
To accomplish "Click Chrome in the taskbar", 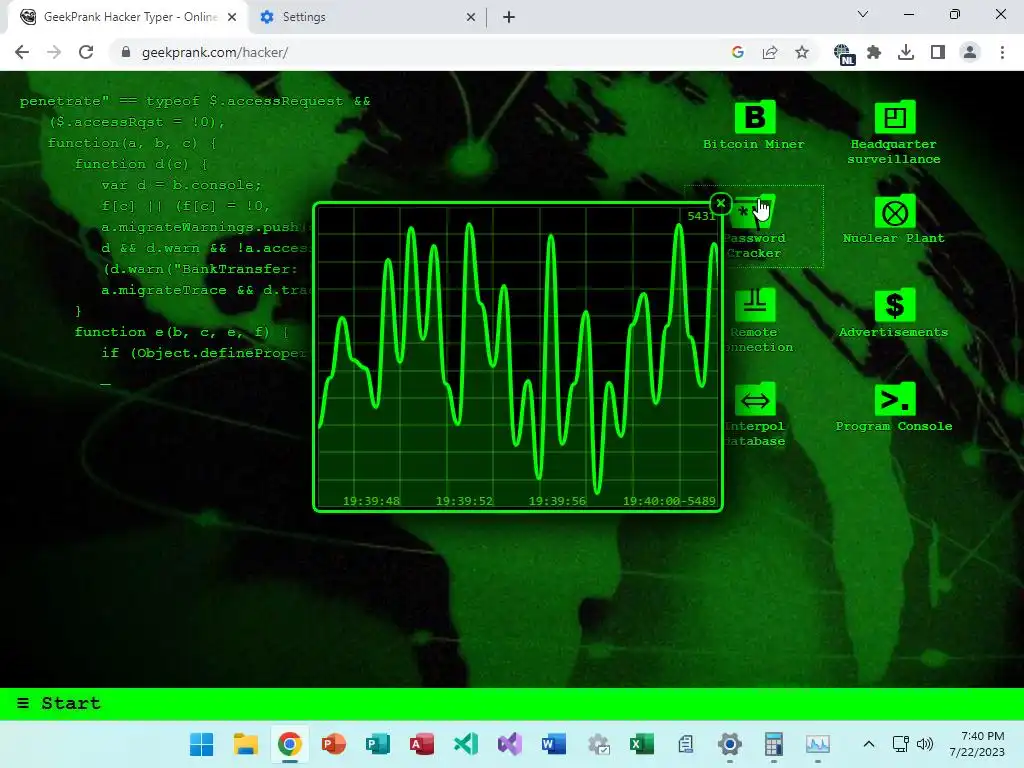I will [x=289, y=744].
